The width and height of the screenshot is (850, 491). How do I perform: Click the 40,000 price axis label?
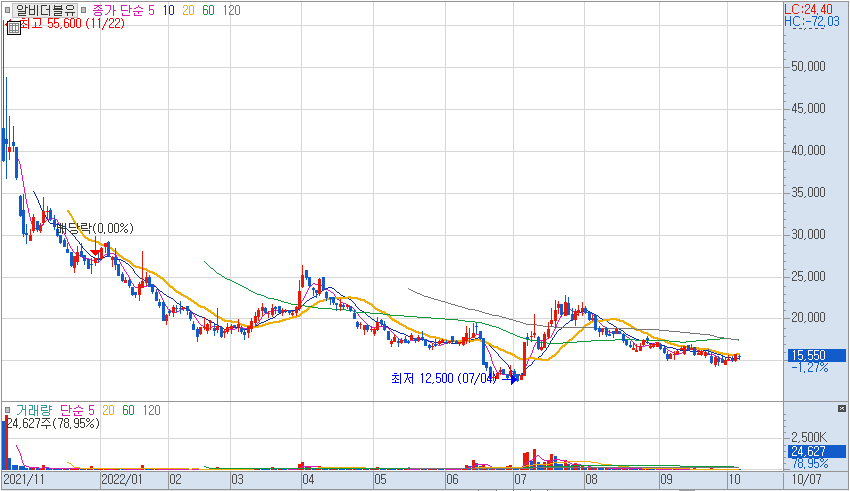point(808,151)
